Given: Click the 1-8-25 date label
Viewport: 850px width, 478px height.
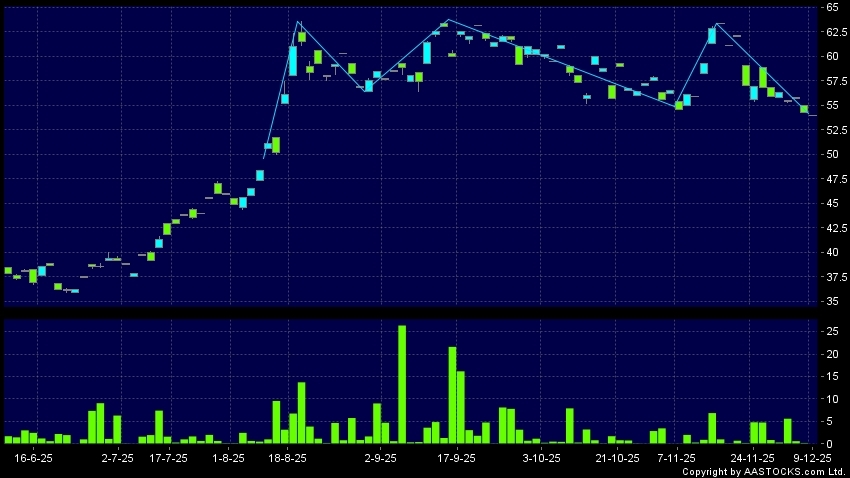Looking at the screenshot, I should [x=229, y=457].
